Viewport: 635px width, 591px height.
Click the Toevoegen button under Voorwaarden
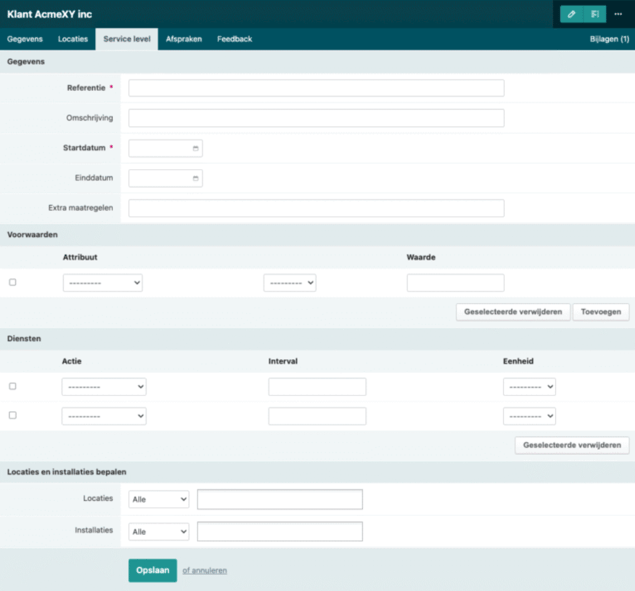tap(601, 312)
